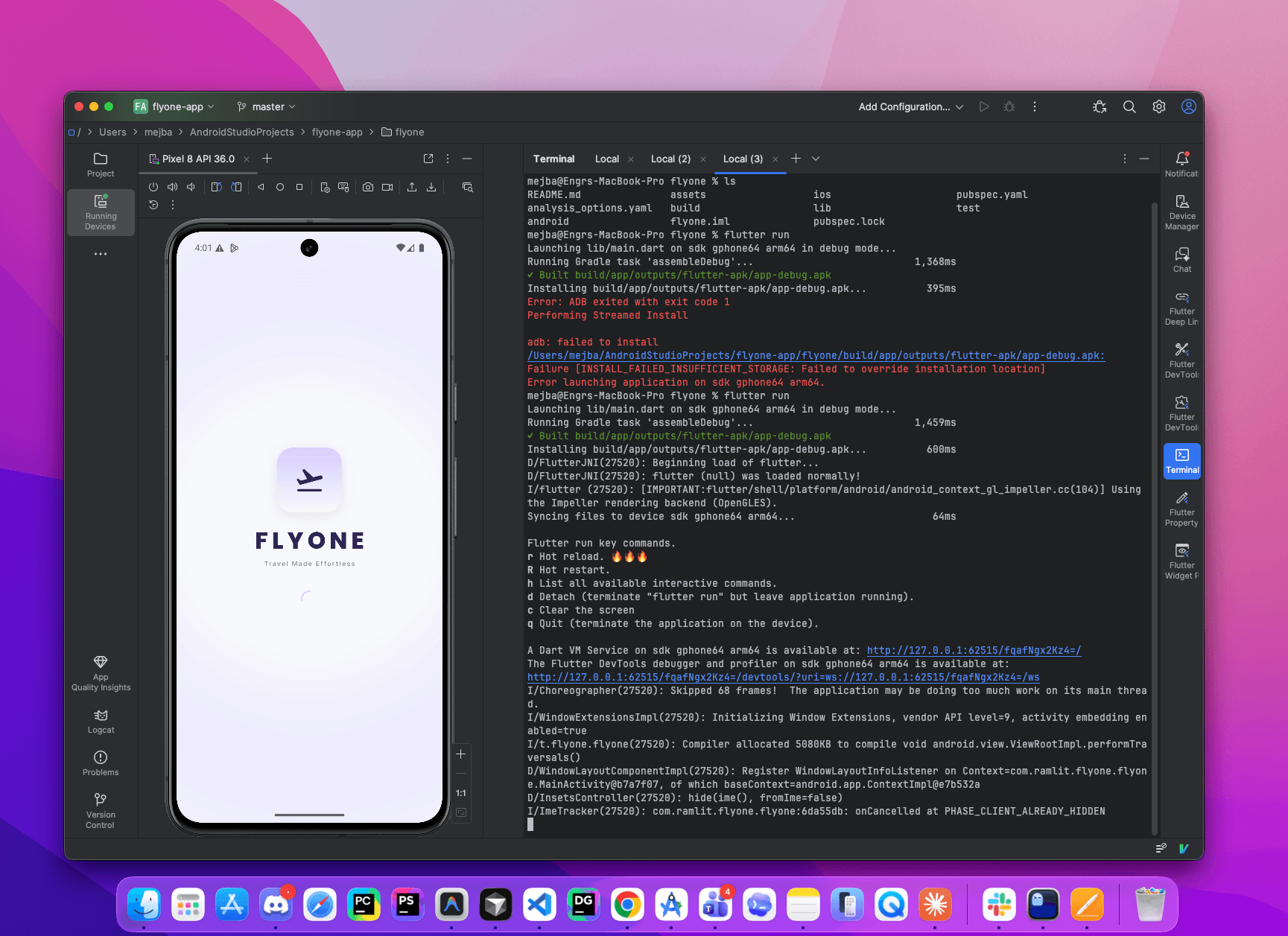Viewport: 1288px width, 936px height.
Task: Take an emulator screenshot with camera icon
Action: tap(368, 187)
